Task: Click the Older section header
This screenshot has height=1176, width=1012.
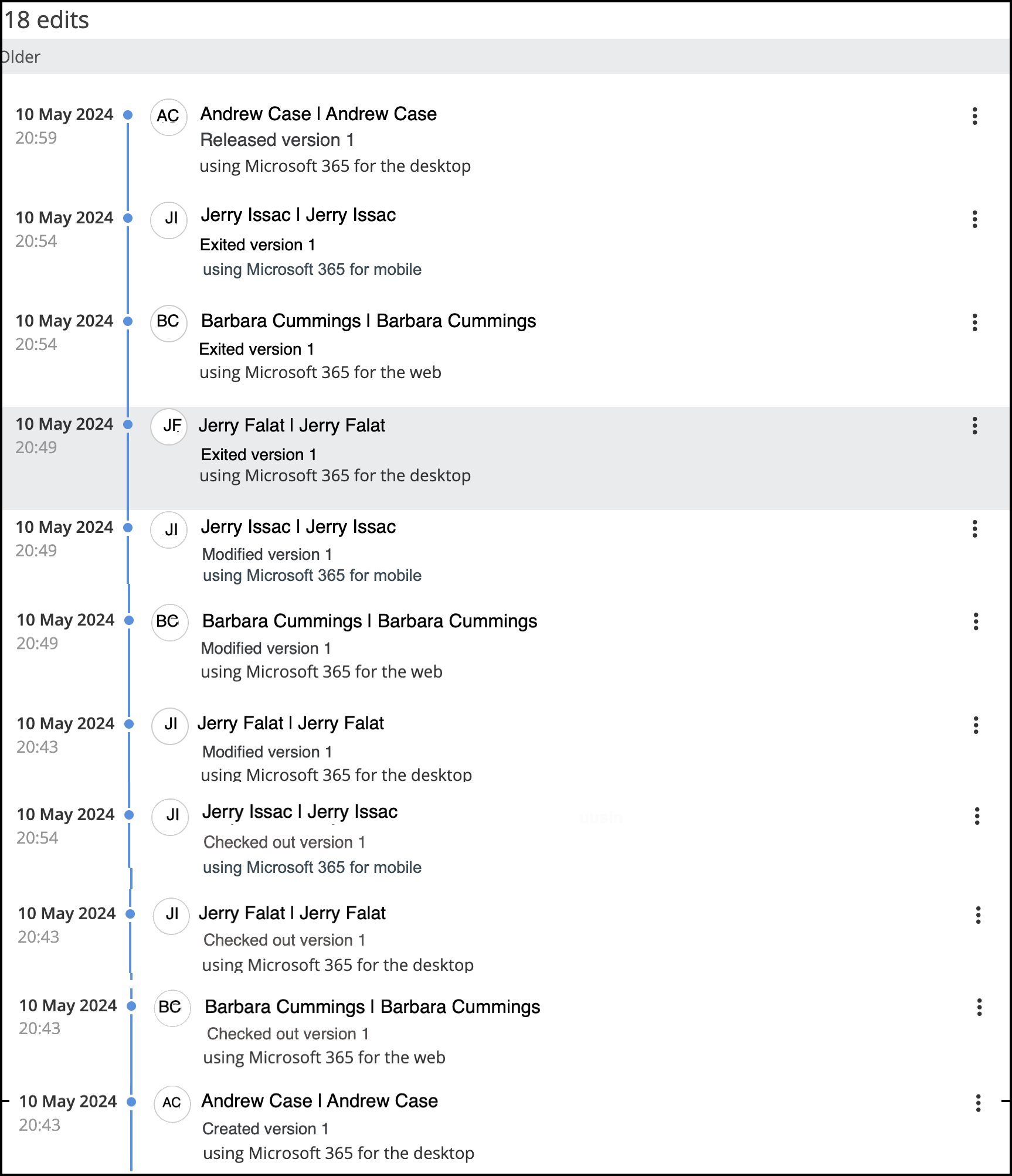Action: pos(20,57)
